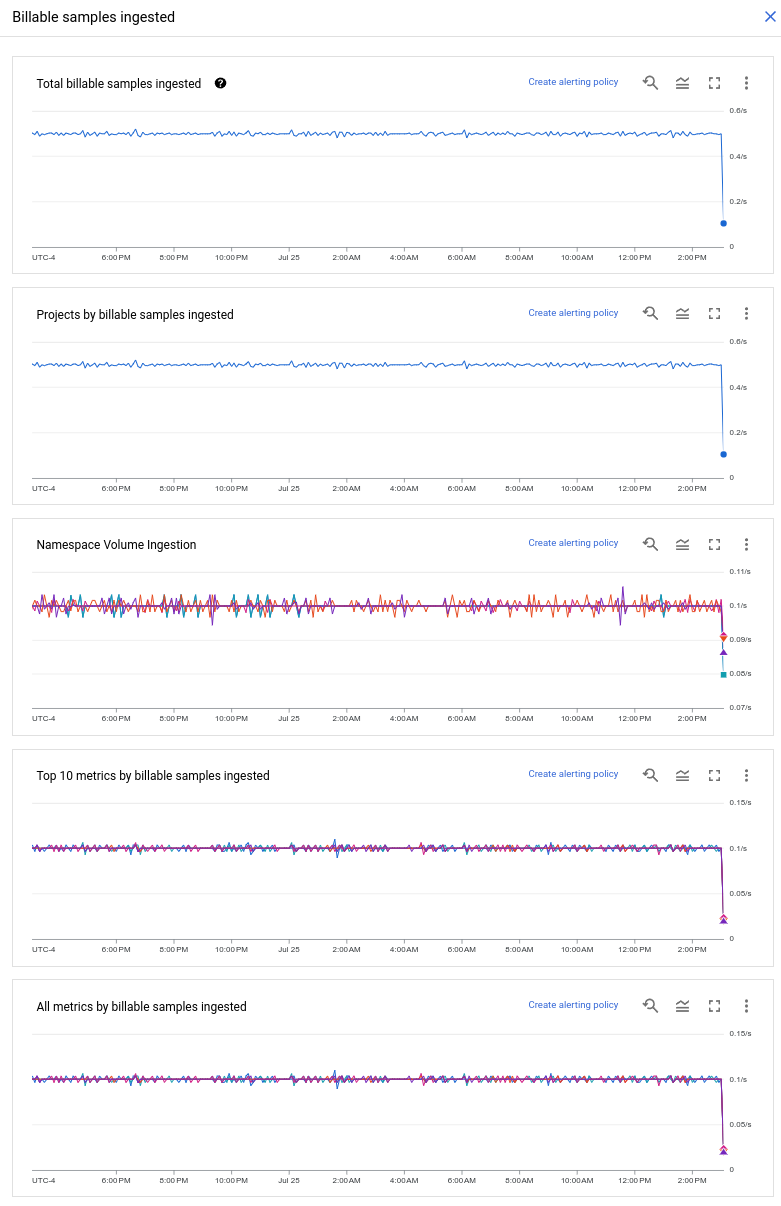The image size is (781, 1206).
Task: Open overflow menu on Total billable samples chart
Action: pos(746,83)
